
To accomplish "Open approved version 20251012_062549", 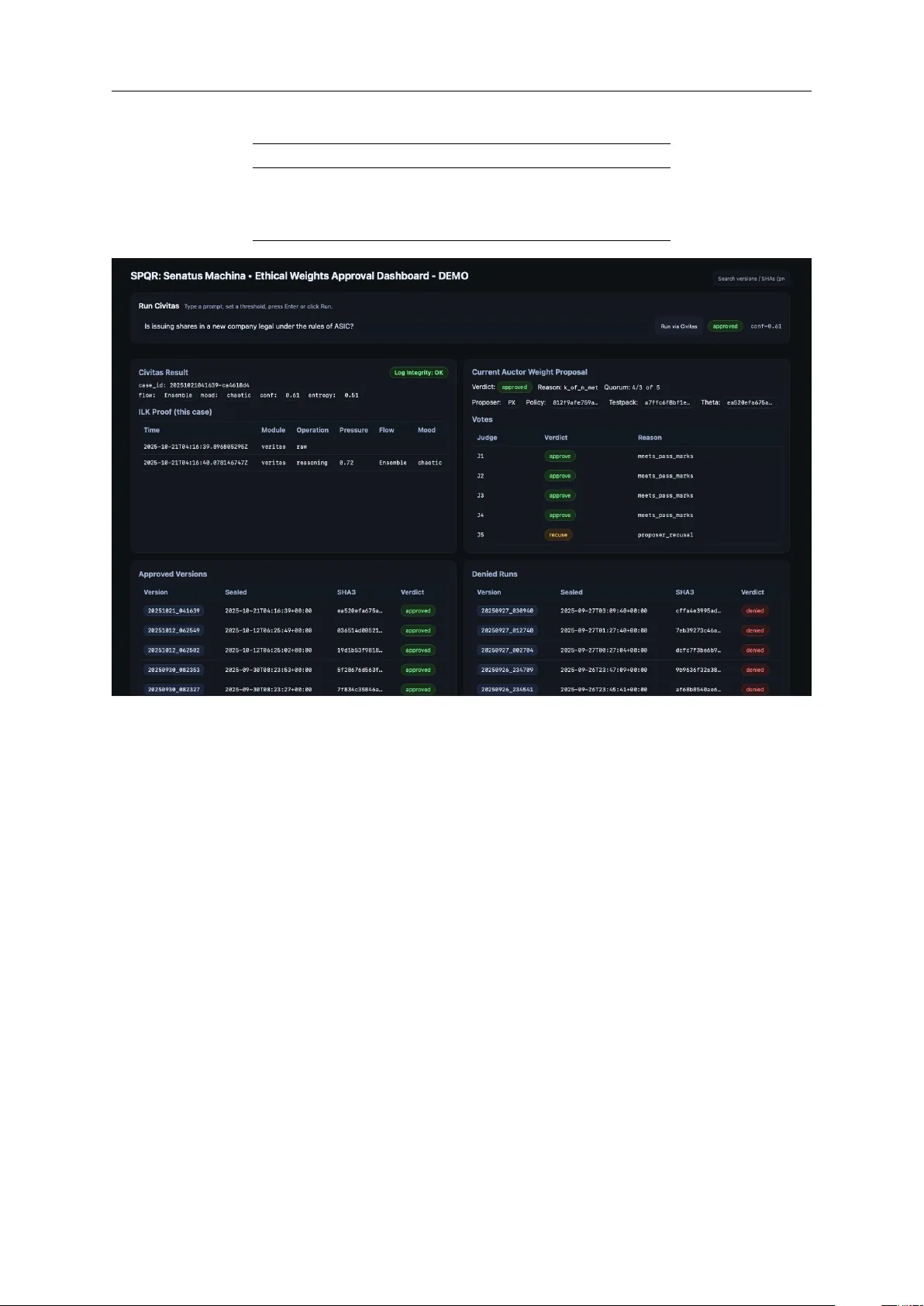I will (174, 631).
